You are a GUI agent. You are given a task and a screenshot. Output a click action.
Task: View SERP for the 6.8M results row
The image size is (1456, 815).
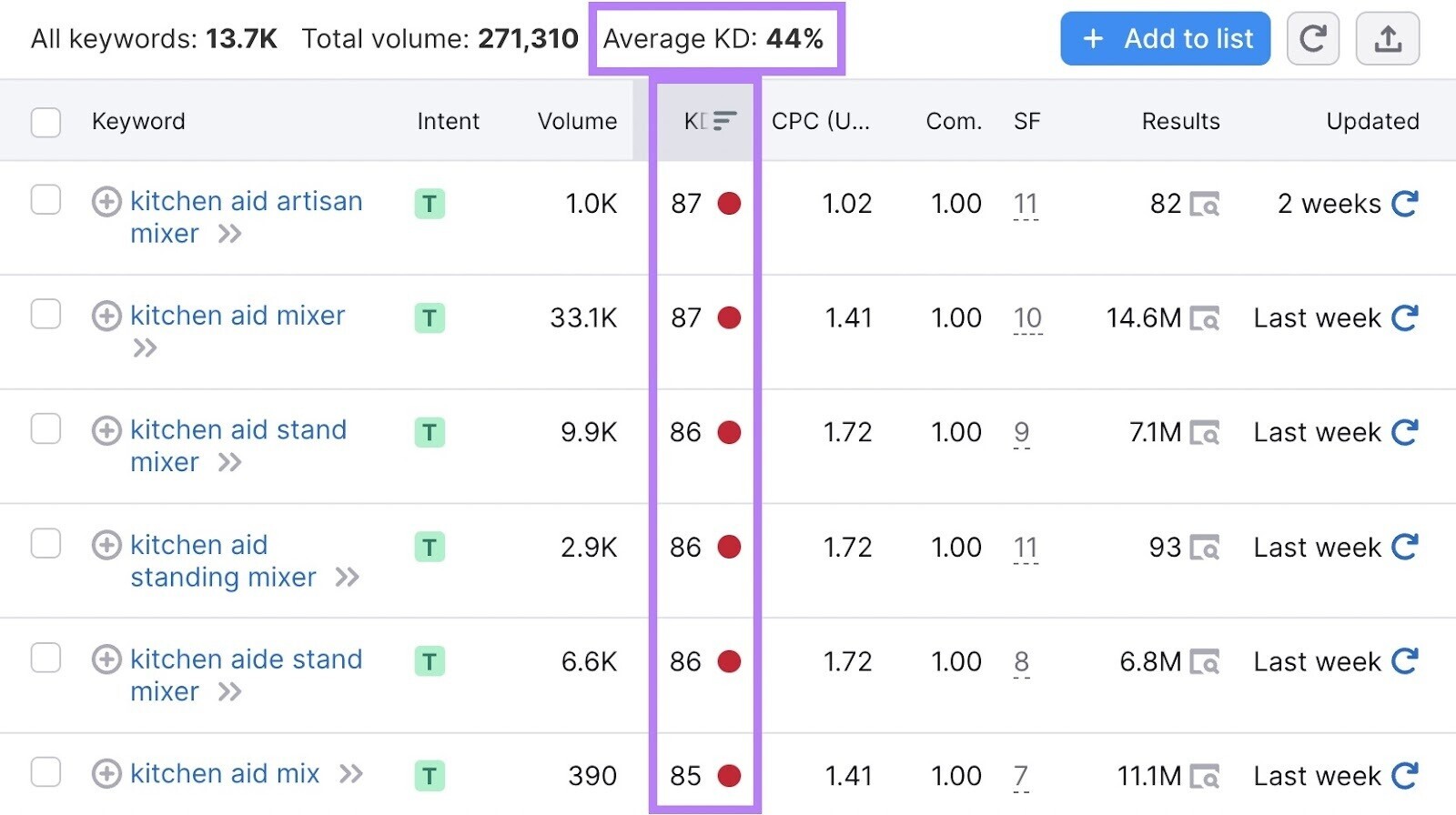click(x=1205, y=664)
